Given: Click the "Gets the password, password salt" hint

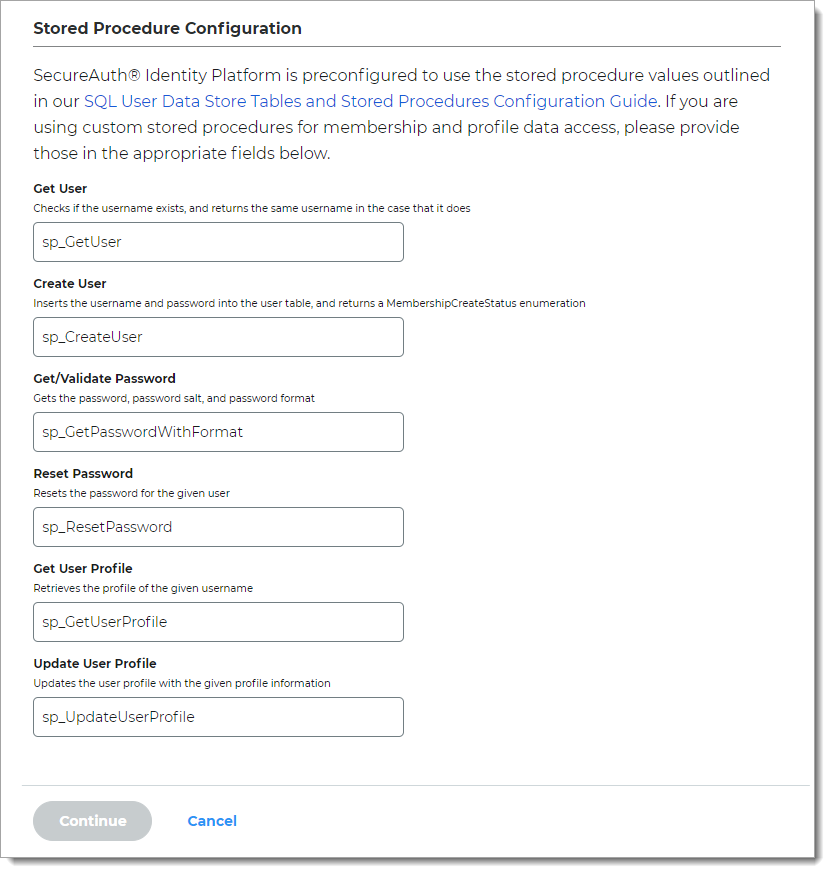Looking at the screenshot, I should tap(174, 398).
